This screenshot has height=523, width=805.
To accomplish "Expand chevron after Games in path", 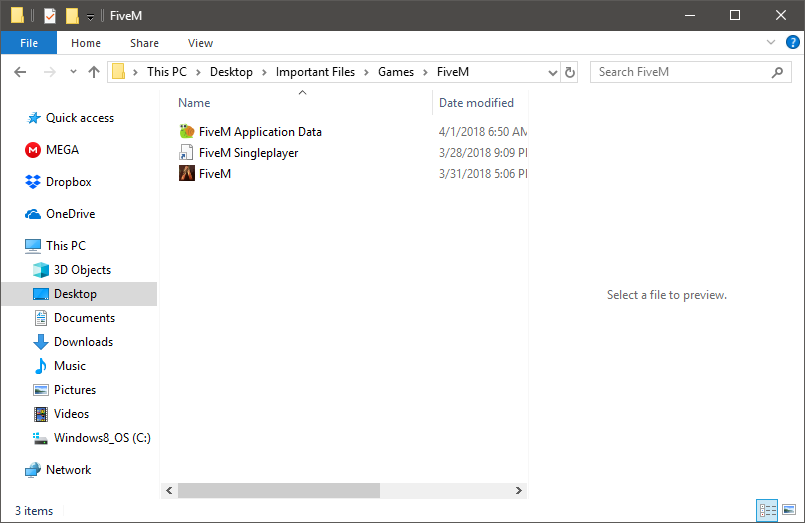I will click(426, 72).
